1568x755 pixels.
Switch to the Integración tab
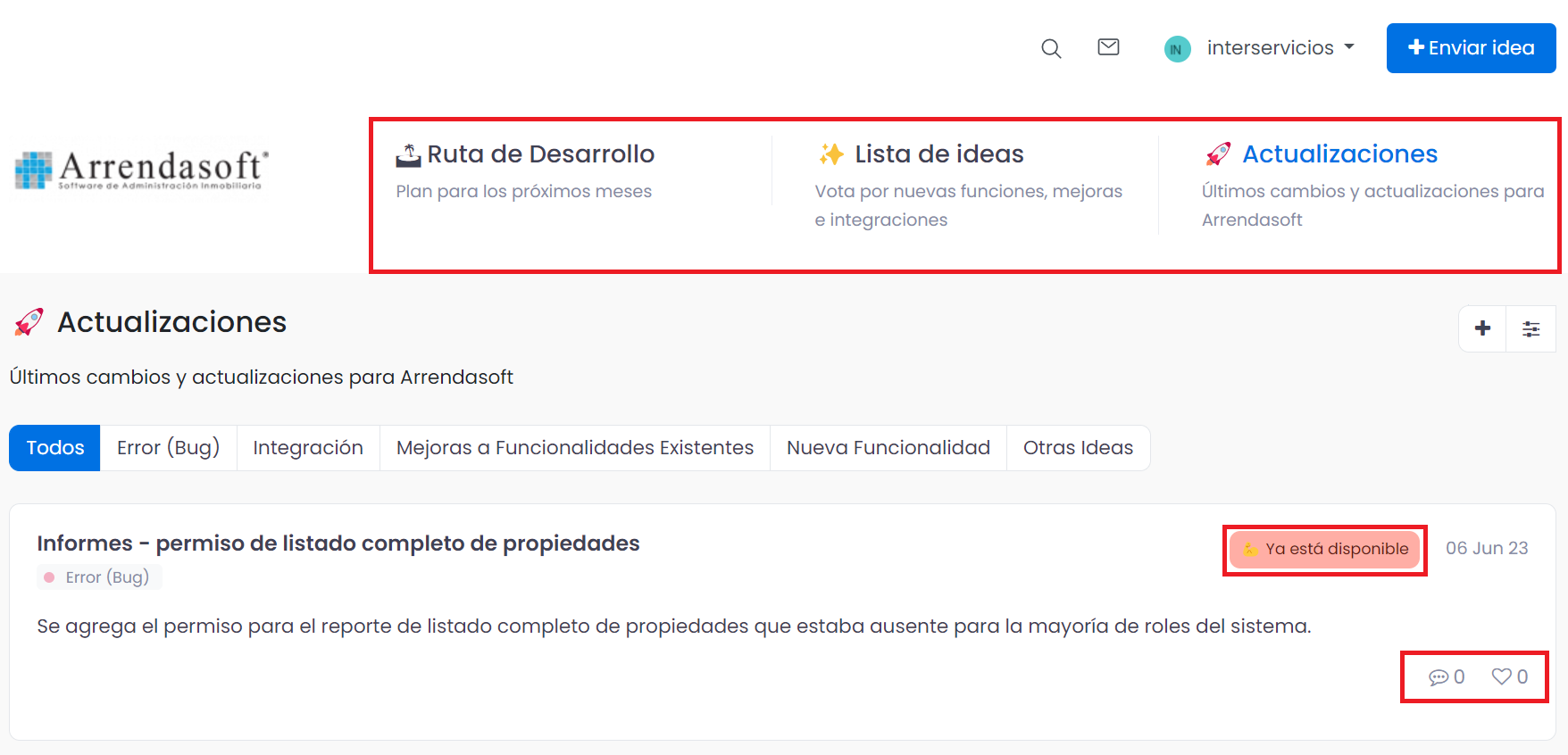coord(308,448)
